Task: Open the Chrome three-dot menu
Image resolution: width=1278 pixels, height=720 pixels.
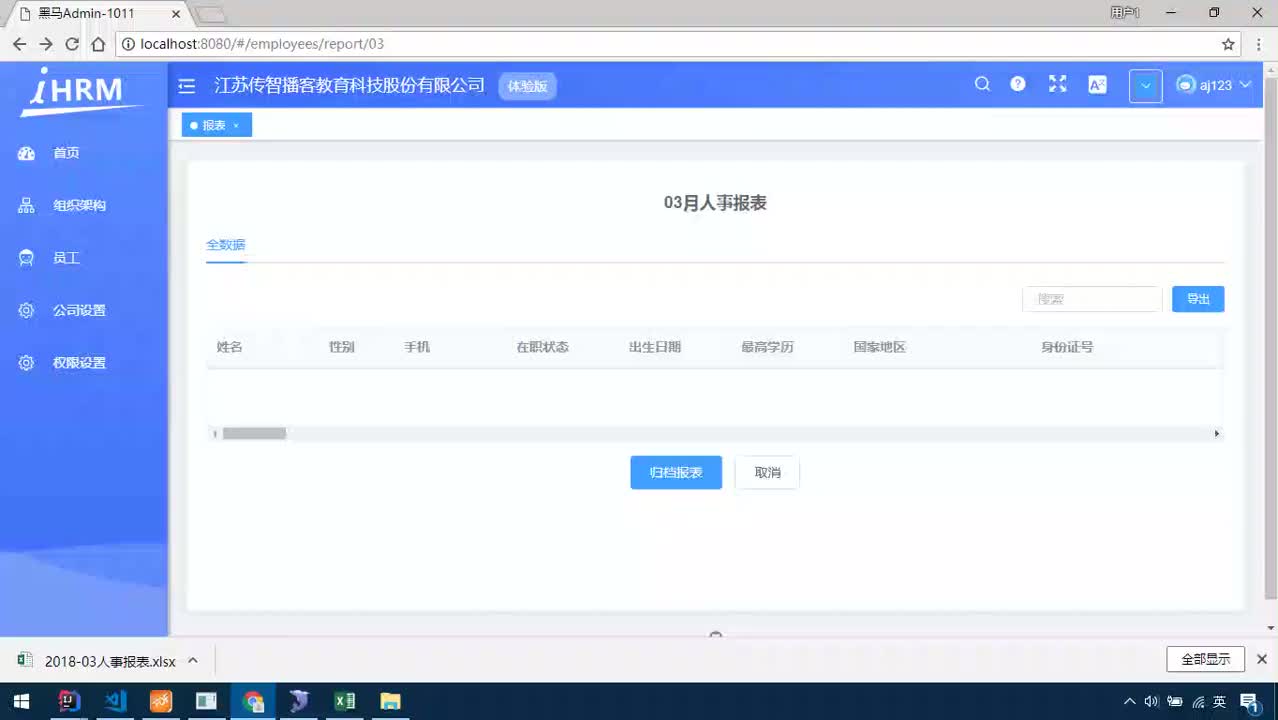Action: pyautogui.click(x=1258, y=44)
